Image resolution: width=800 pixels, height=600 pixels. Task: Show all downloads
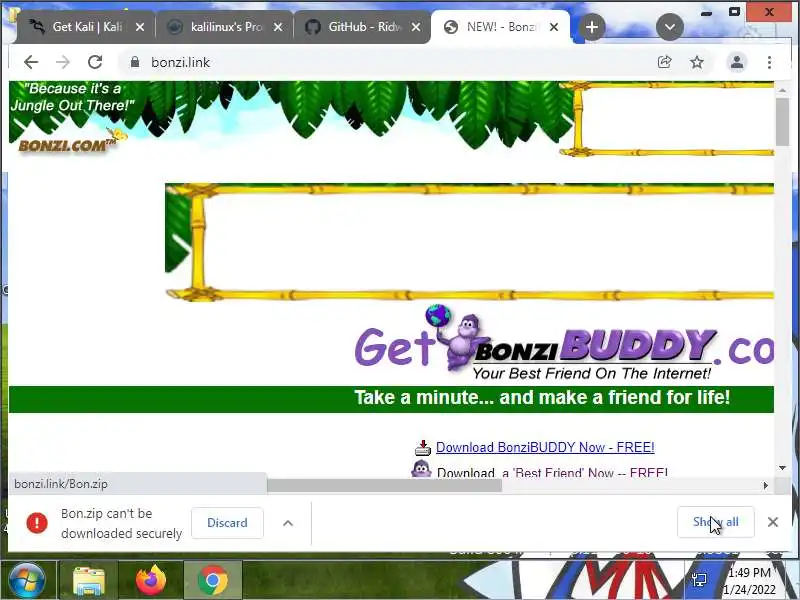tap(715, 521)
